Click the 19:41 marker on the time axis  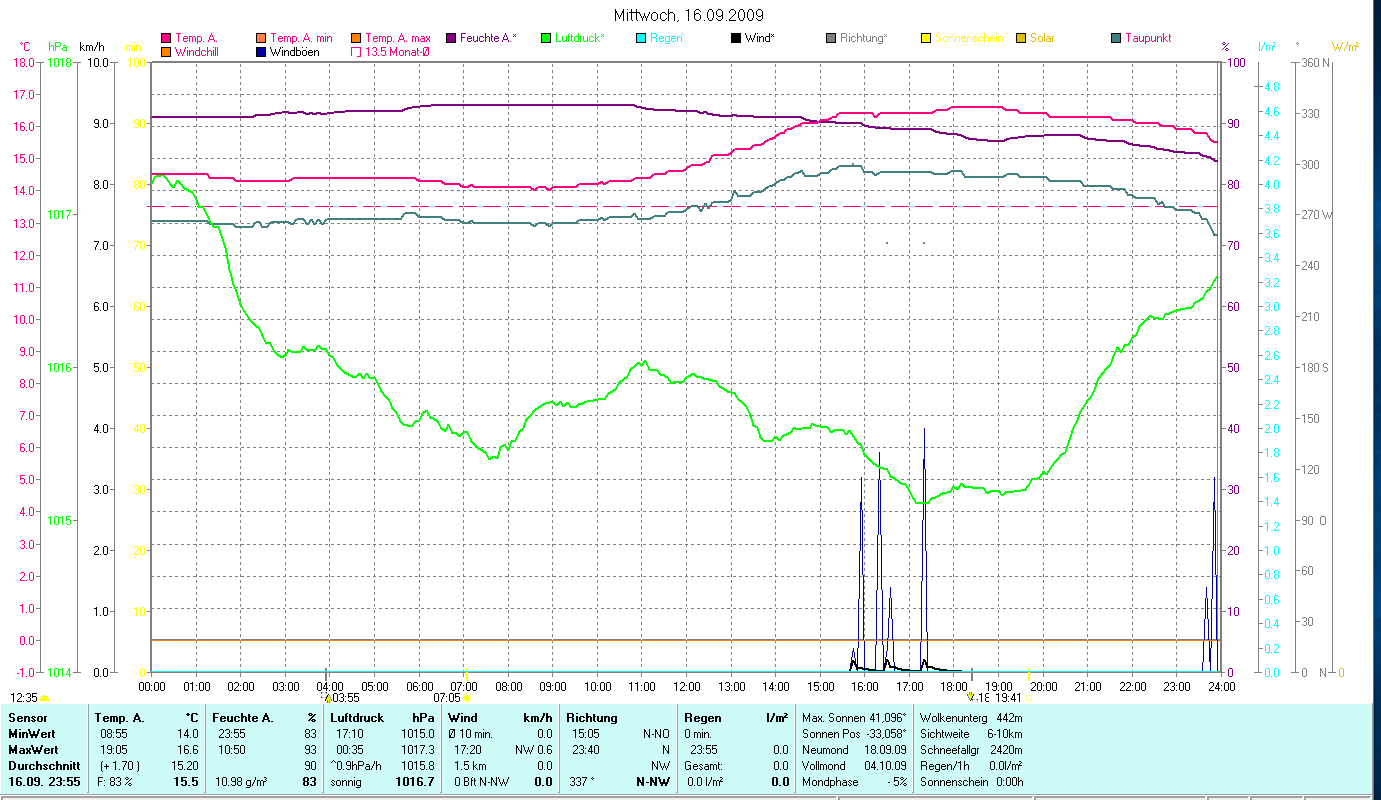[x=1008, y=698]
